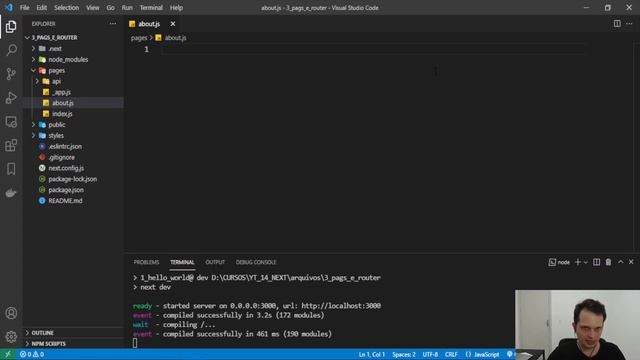
Task: Open the Search view in activity bar
Action: pyautogui.click(x=11, y=50)
